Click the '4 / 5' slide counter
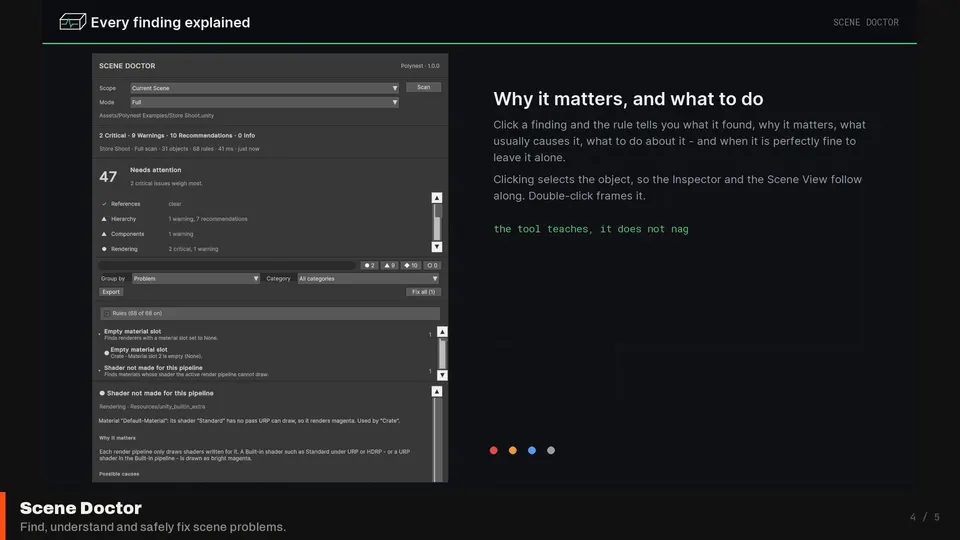Image resolution: width=960 pixels, height=540 pixels. pyautogui.click(x=924, y=517)
